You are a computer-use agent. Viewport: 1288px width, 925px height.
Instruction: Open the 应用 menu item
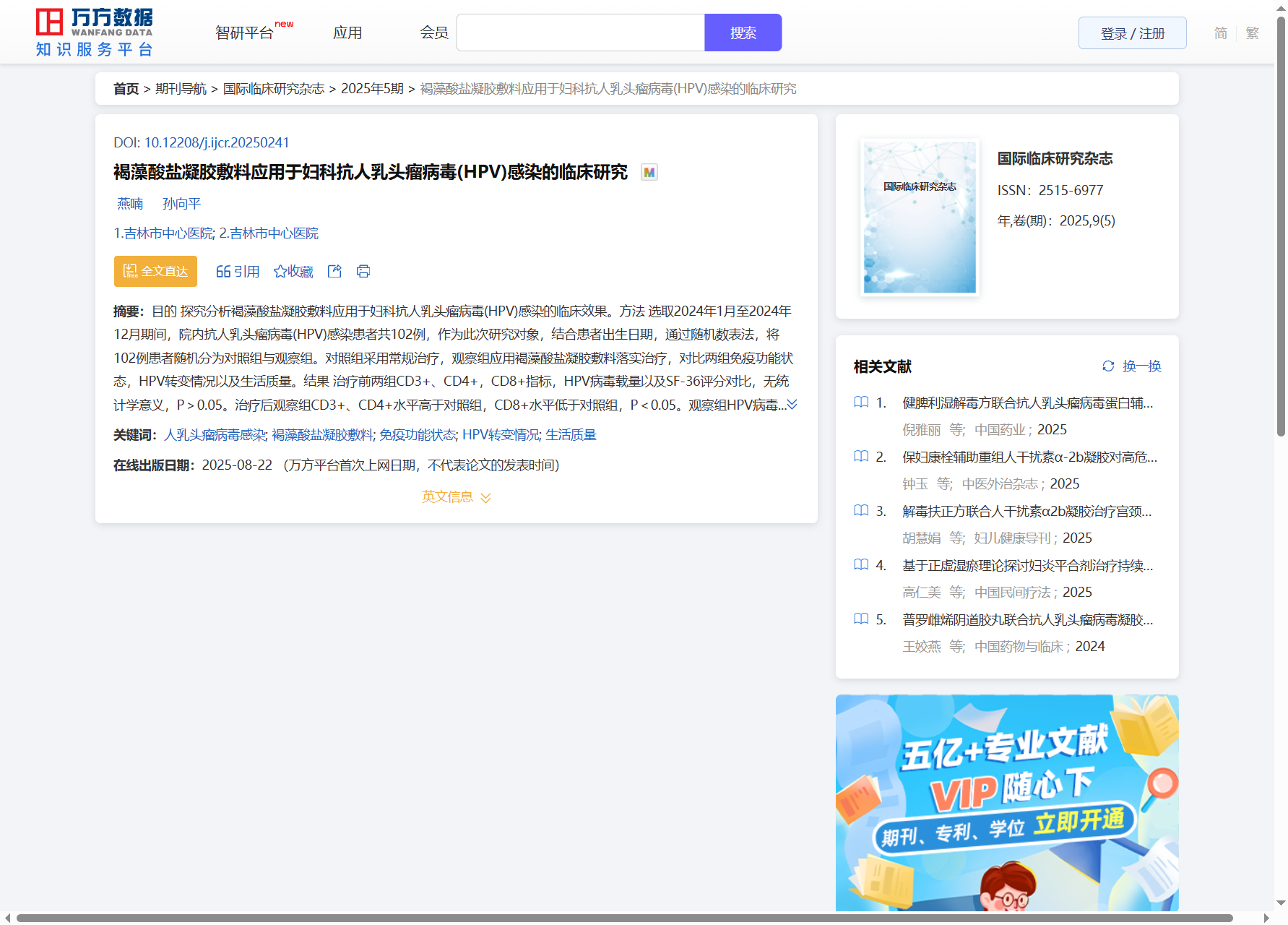(x=347, y=33)
